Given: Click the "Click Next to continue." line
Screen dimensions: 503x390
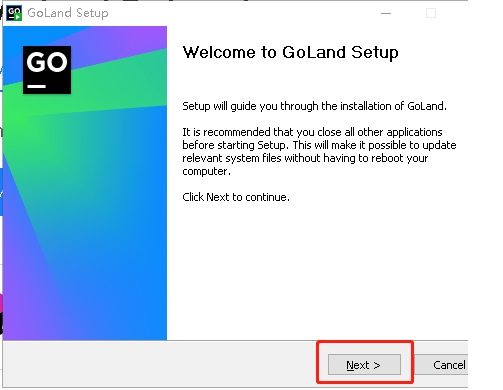Looking at the screenshot, I should pos(236,197).
